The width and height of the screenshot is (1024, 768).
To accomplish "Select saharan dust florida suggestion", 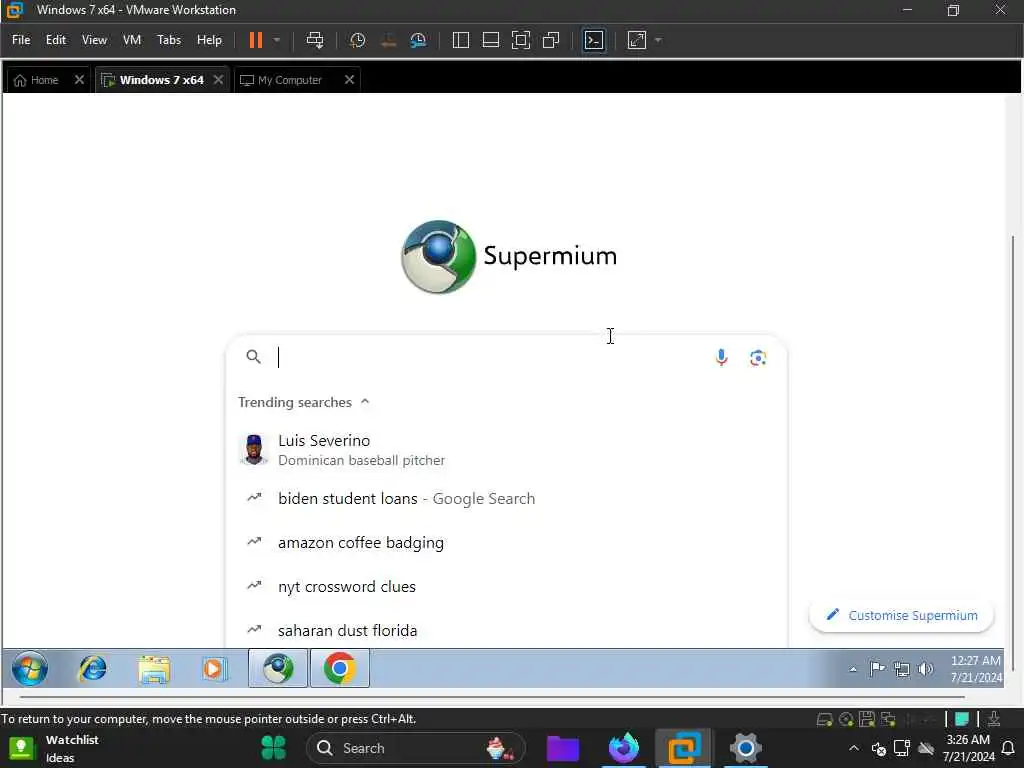I will [506, 630].
